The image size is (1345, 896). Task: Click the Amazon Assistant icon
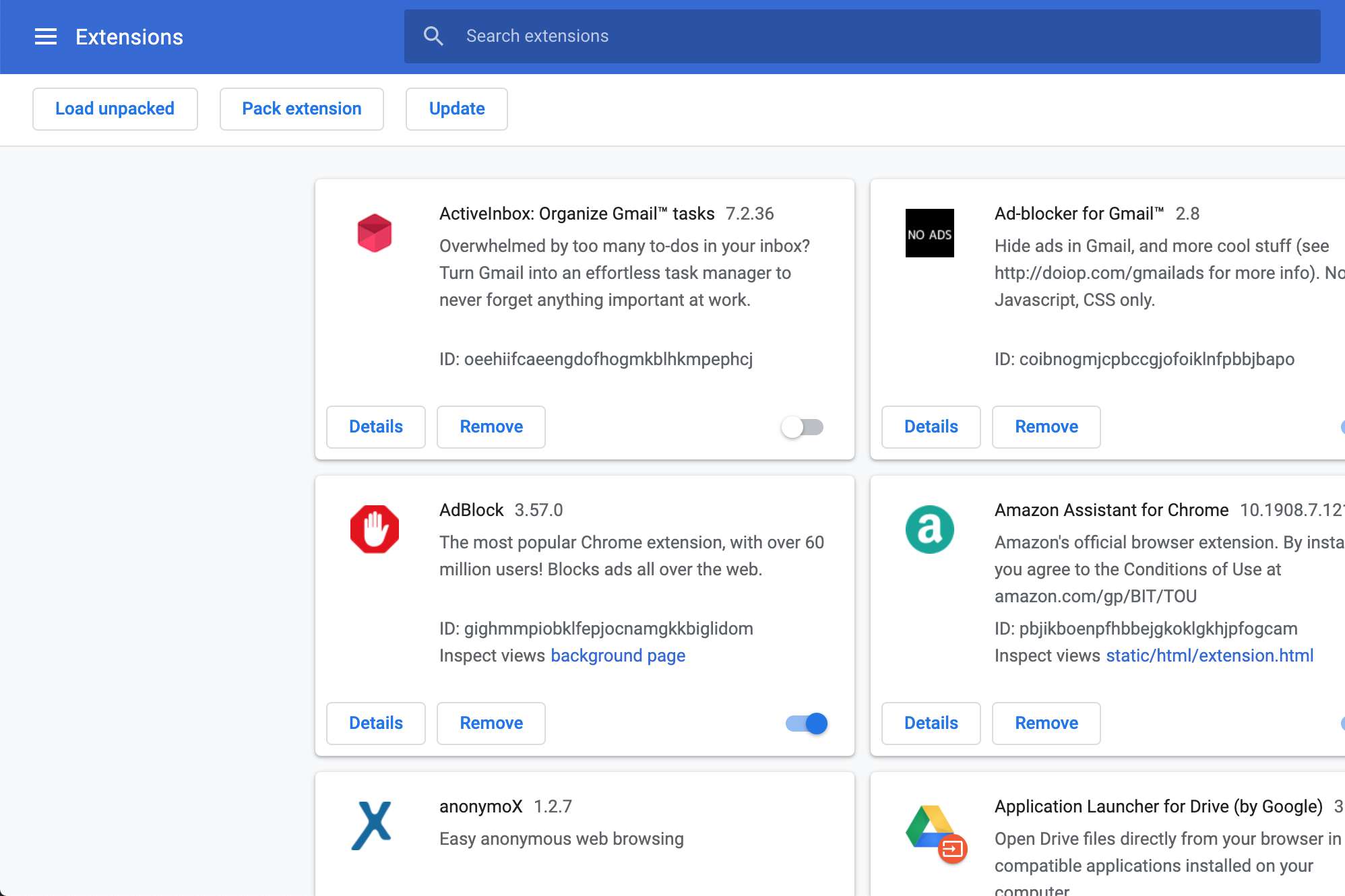pos(930,530)
